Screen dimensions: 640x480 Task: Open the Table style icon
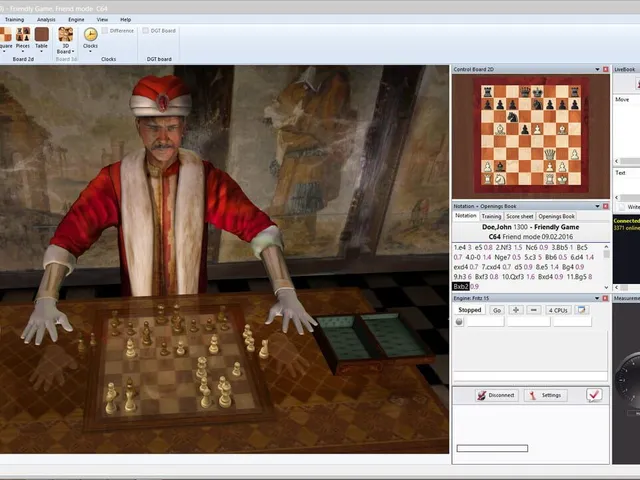point(41,35)
